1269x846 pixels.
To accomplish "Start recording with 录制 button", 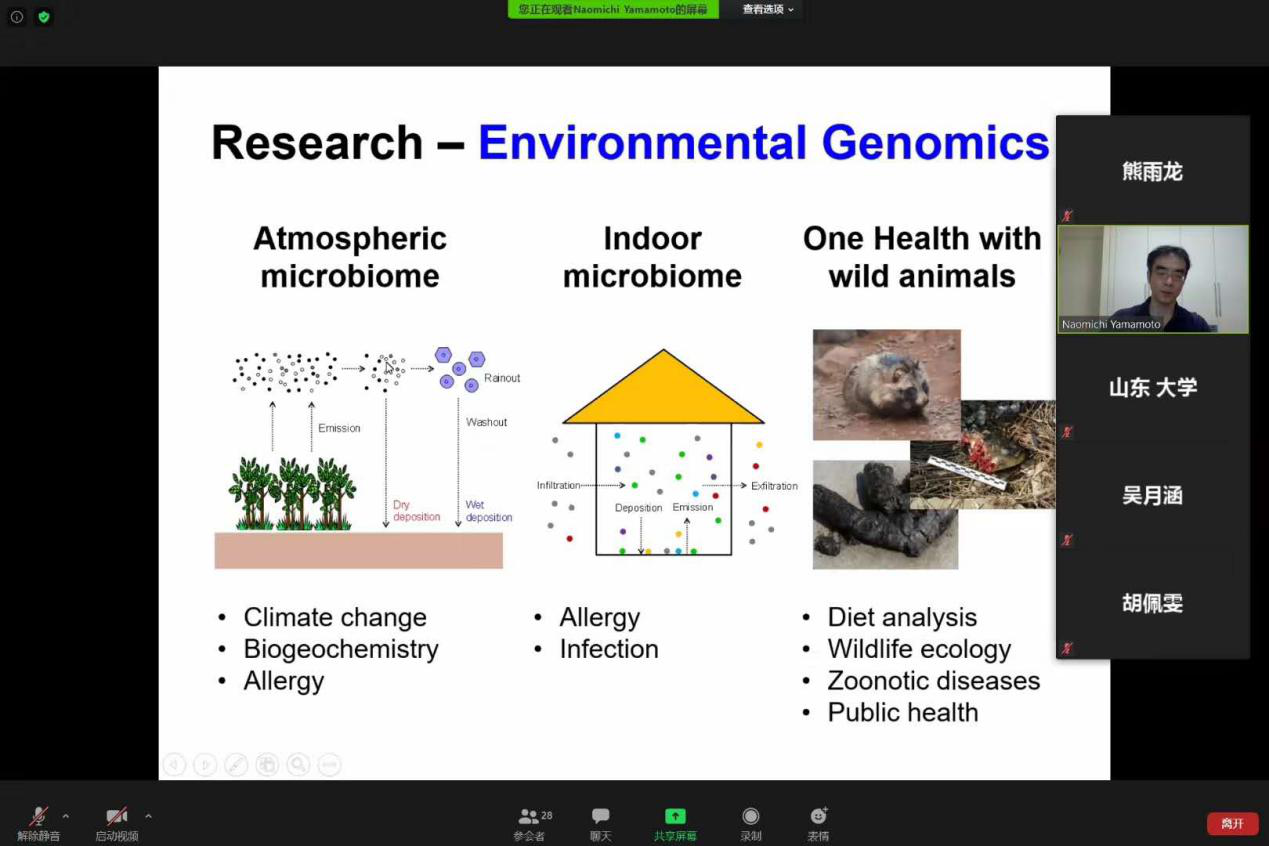I will click(x=750, y=817).
